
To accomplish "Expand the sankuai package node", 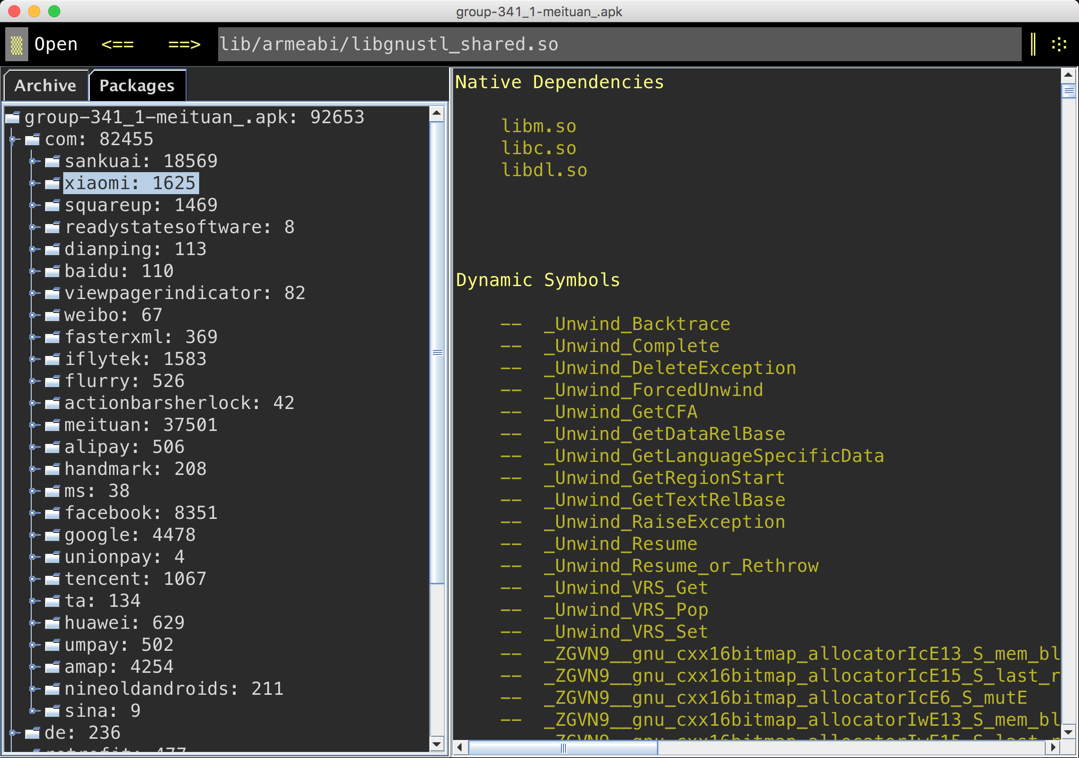I will coord(34,161).
